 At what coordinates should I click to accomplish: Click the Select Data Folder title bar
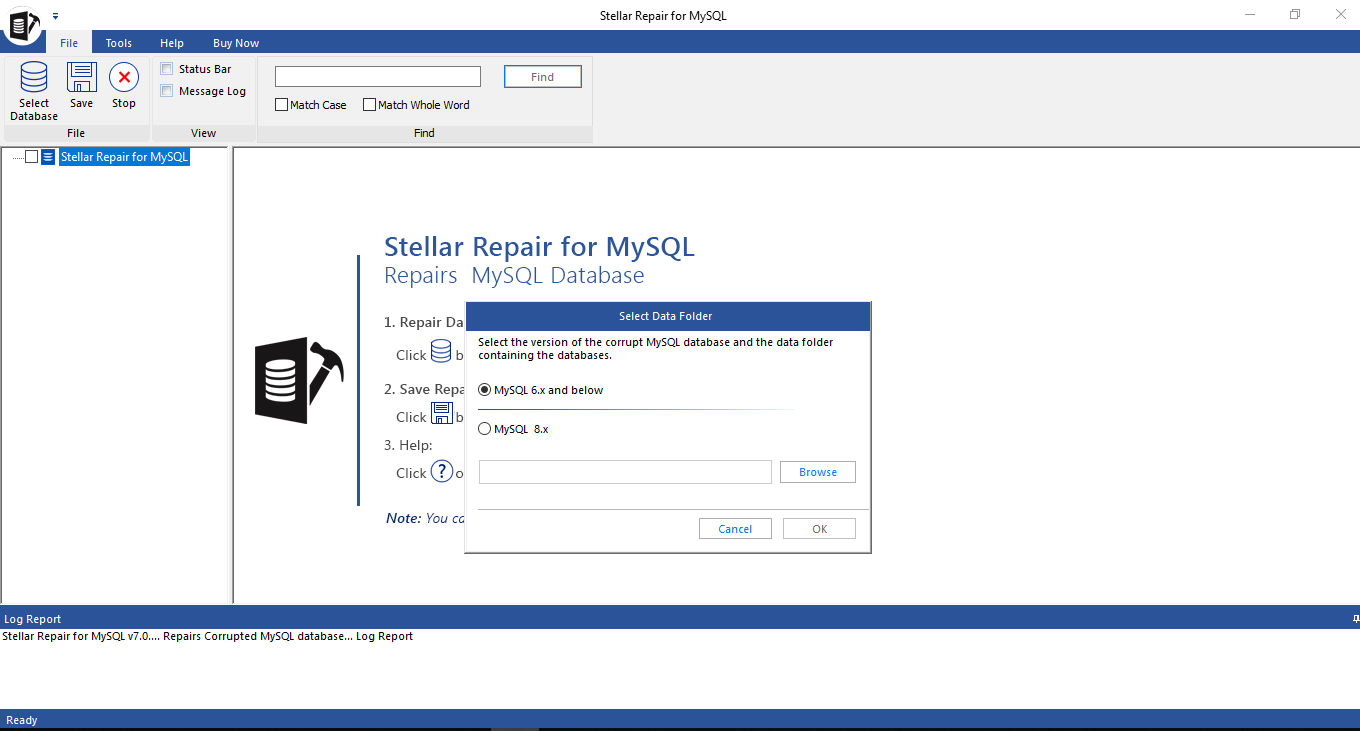click(x=668, y=316)
